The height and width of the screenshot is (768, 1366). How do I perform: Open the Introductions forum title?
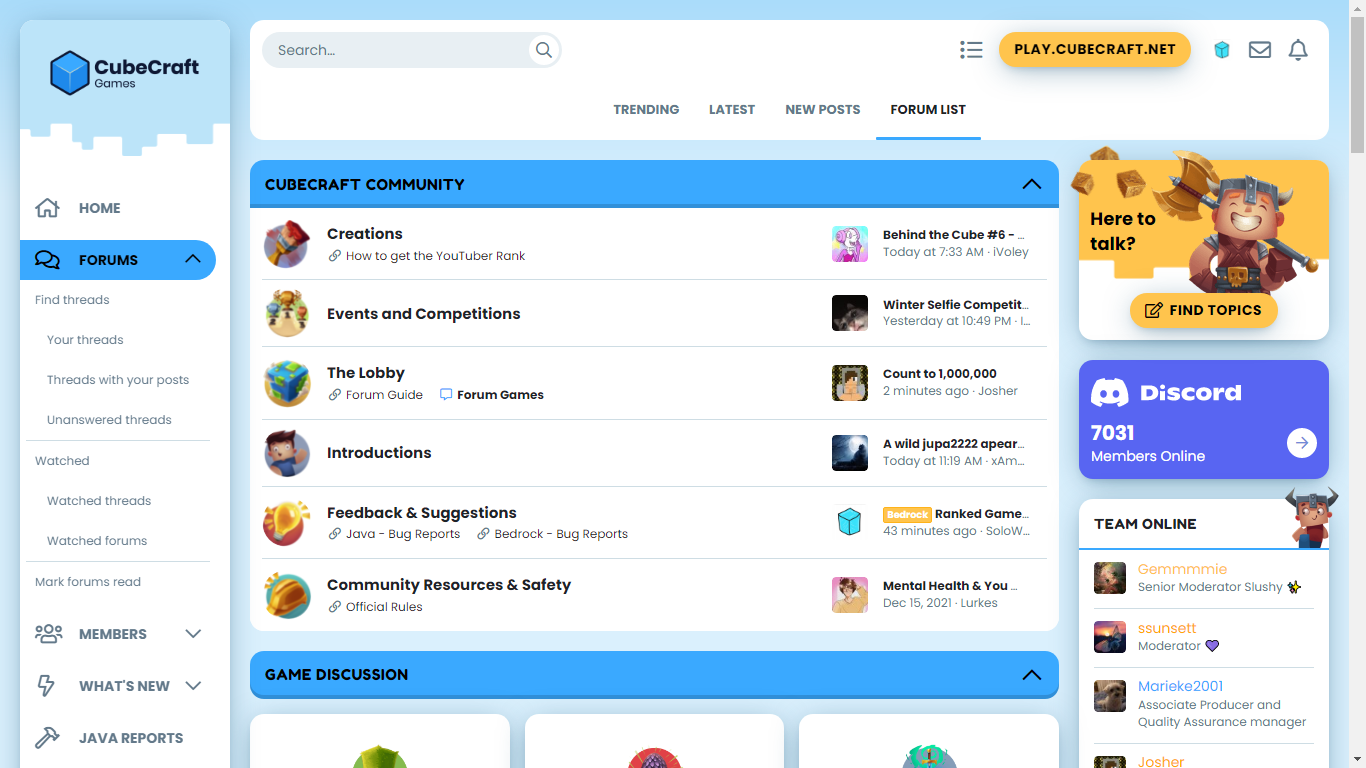point(379,453)
